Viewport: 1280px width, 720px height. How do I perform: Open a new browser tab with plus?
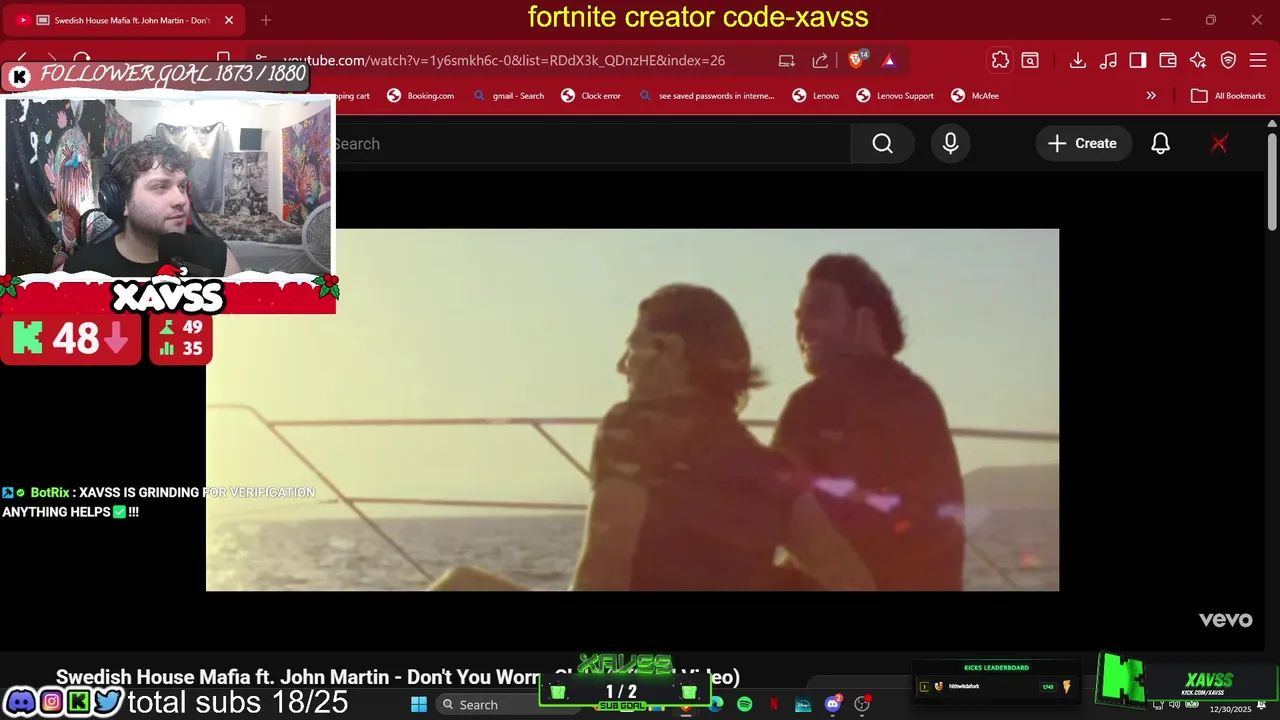point(265,20)
